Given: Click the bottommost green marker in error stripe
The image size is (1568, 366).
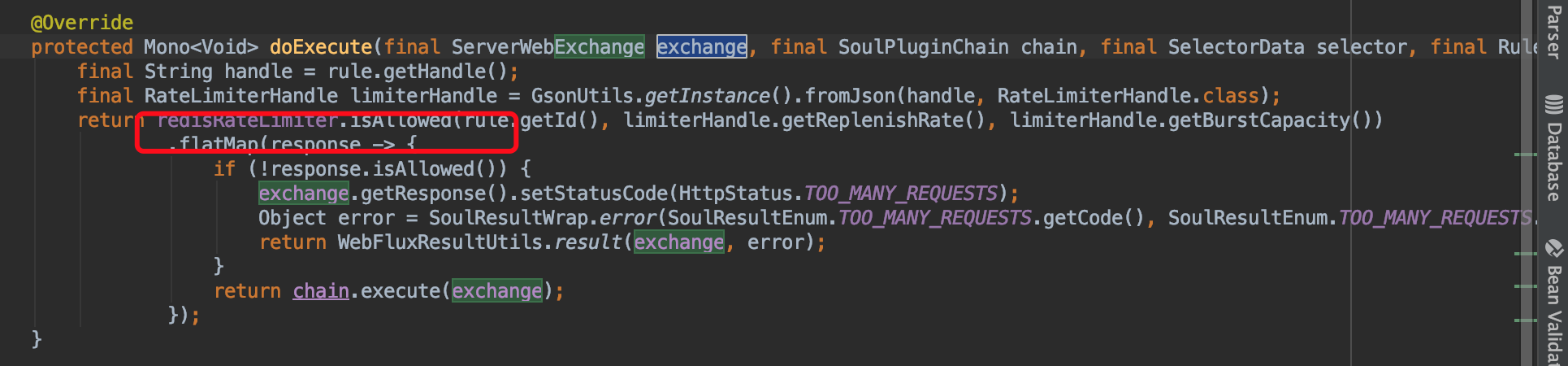Looking at the screenshot, I should coord(1525,320).
